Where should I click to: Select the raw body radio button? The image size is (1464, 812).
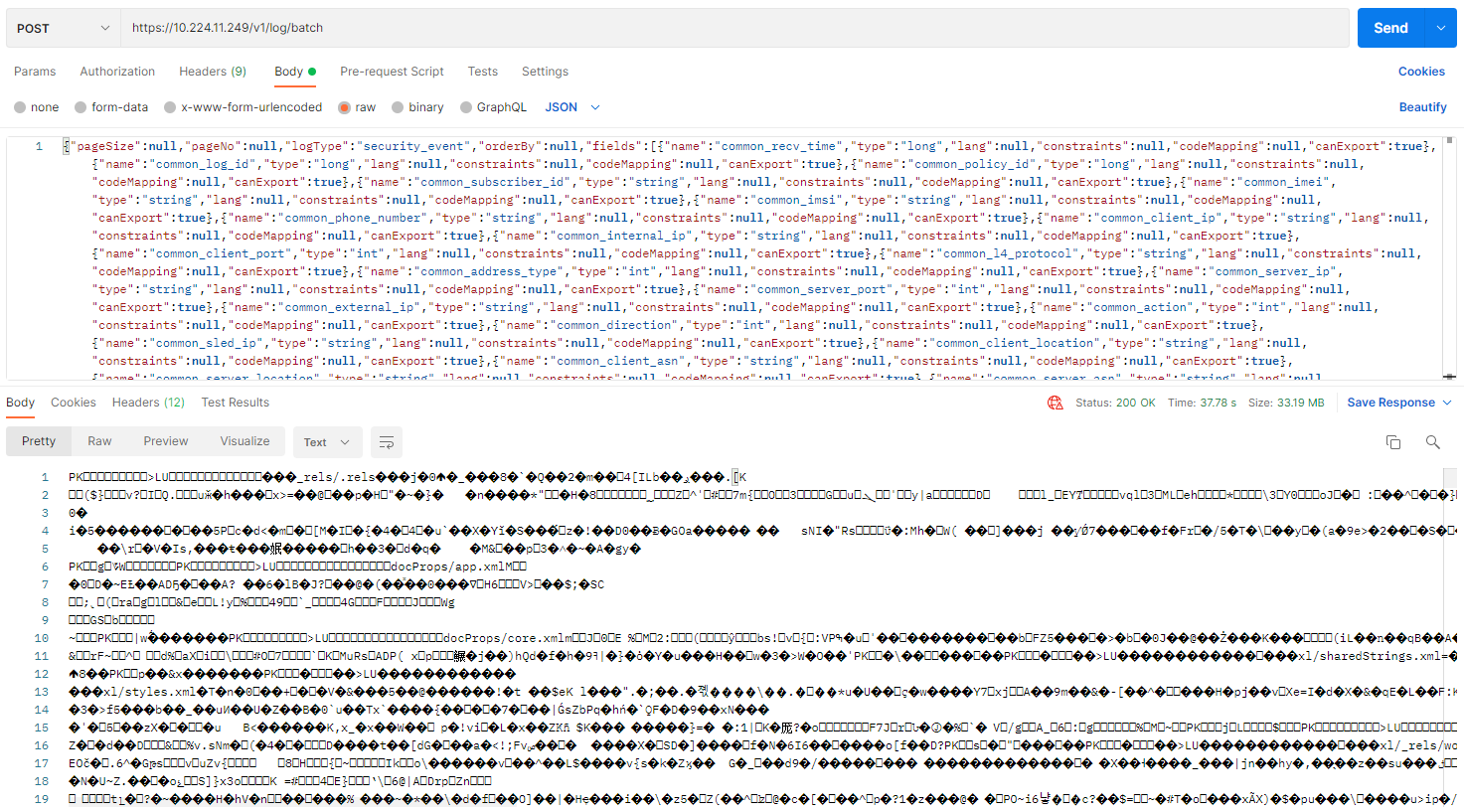point(345,107)
